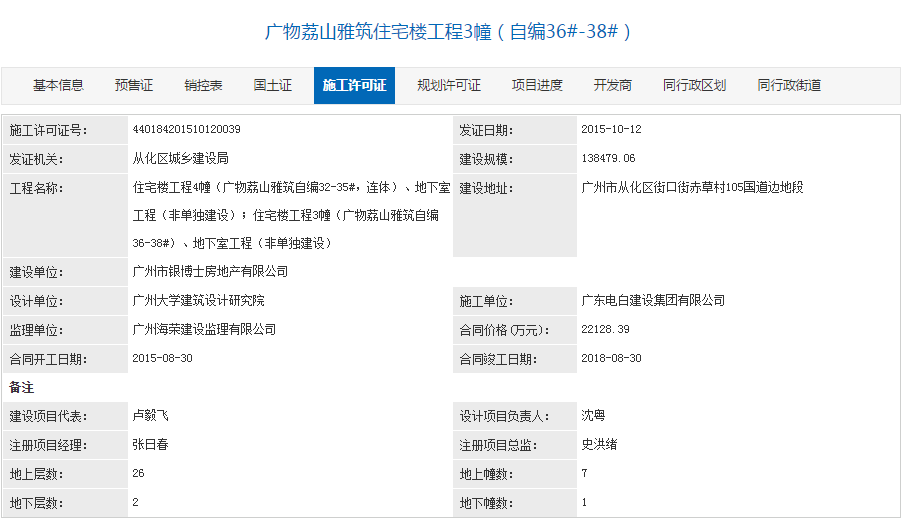Click contract completion date 2018-08-30
The height and width of the screenshot is (520, 904).
coord(611,357)
